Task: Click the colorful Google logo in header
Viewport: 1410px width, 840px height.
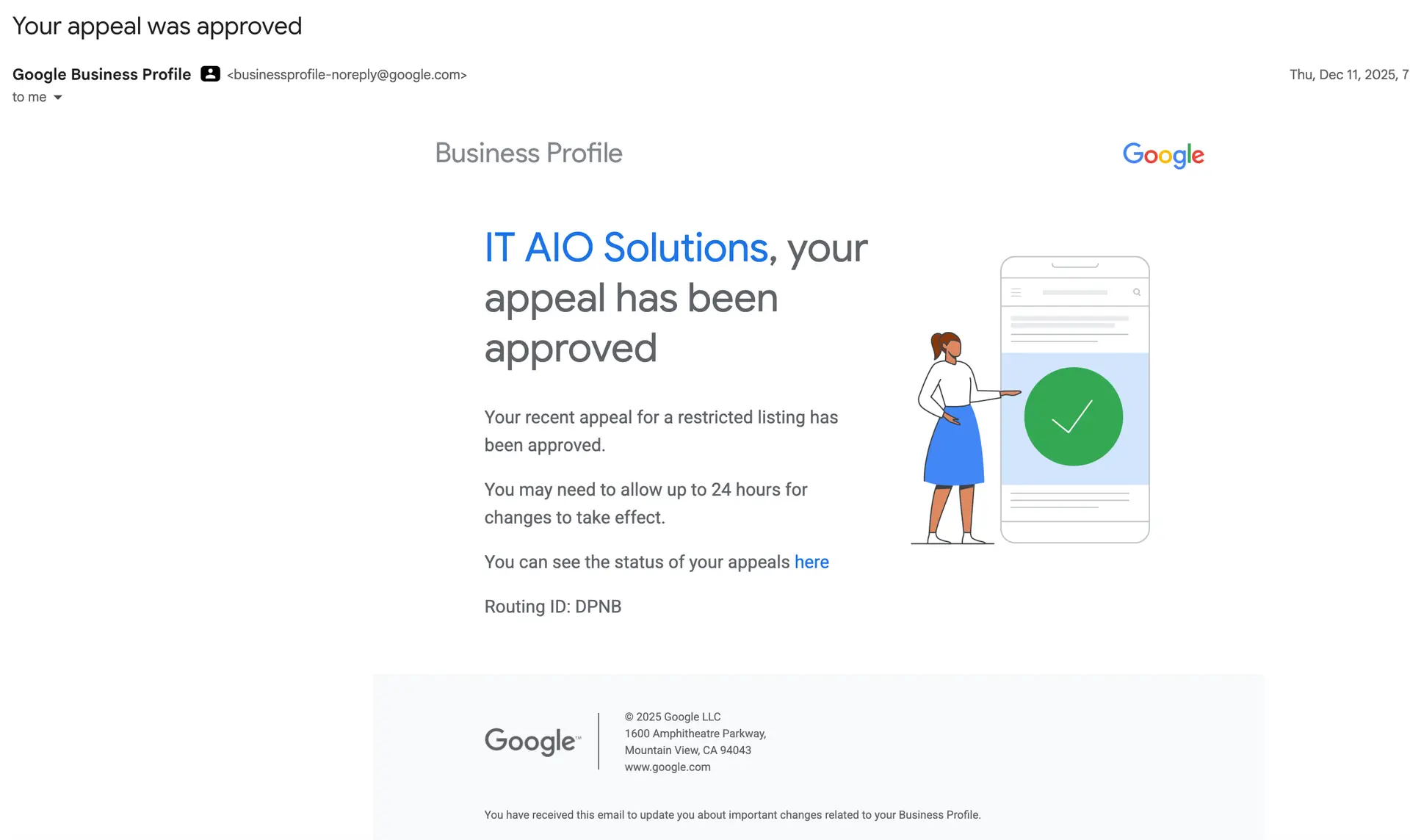Action: click(x=1163, y=155)
